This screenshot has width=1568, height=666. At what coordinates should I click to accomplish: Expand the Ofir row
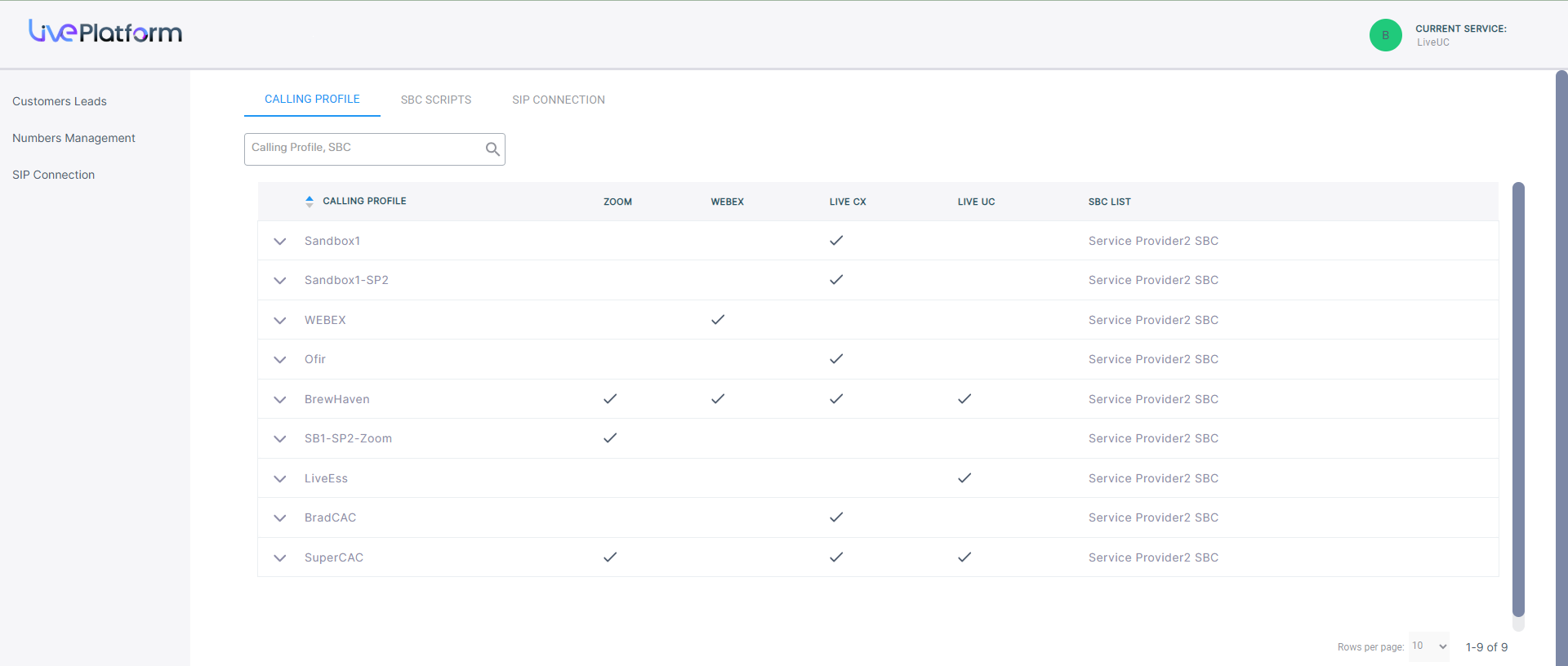tap(280, 360)
